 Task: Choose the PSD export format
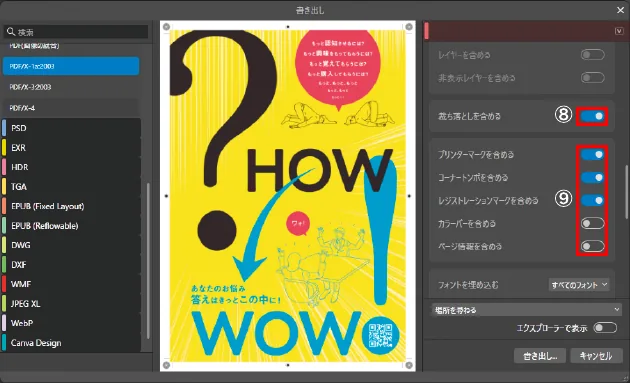point(71,128)
